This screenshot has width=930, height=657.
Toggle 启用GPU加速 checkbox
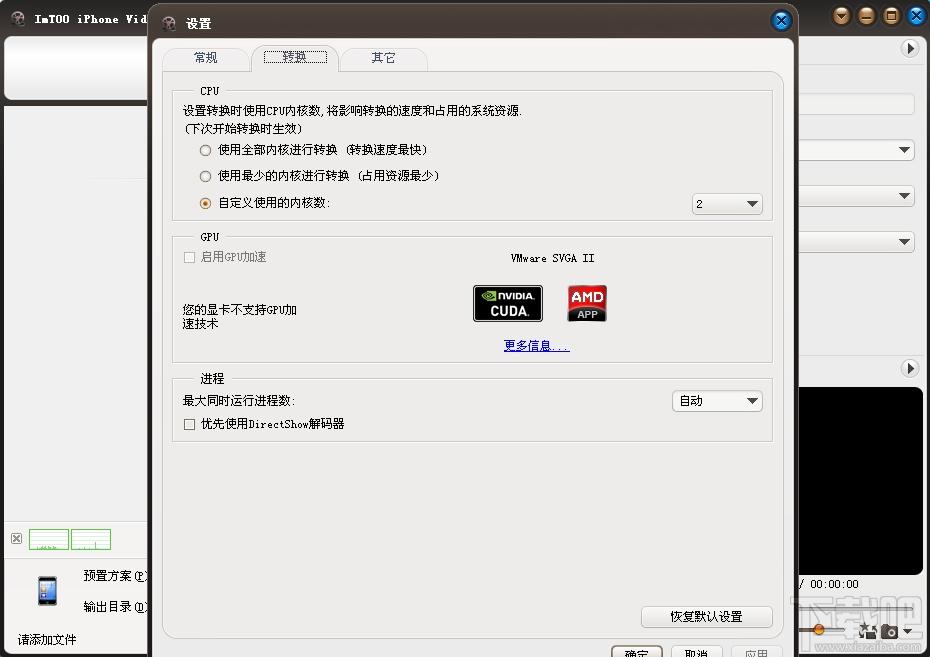coord(189,257)
